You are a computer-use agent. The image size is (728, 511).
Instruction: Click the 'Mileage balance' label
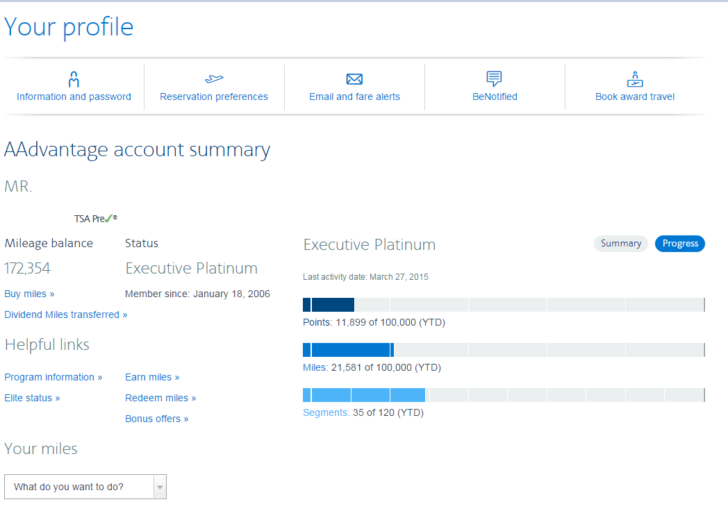[49, 243]
